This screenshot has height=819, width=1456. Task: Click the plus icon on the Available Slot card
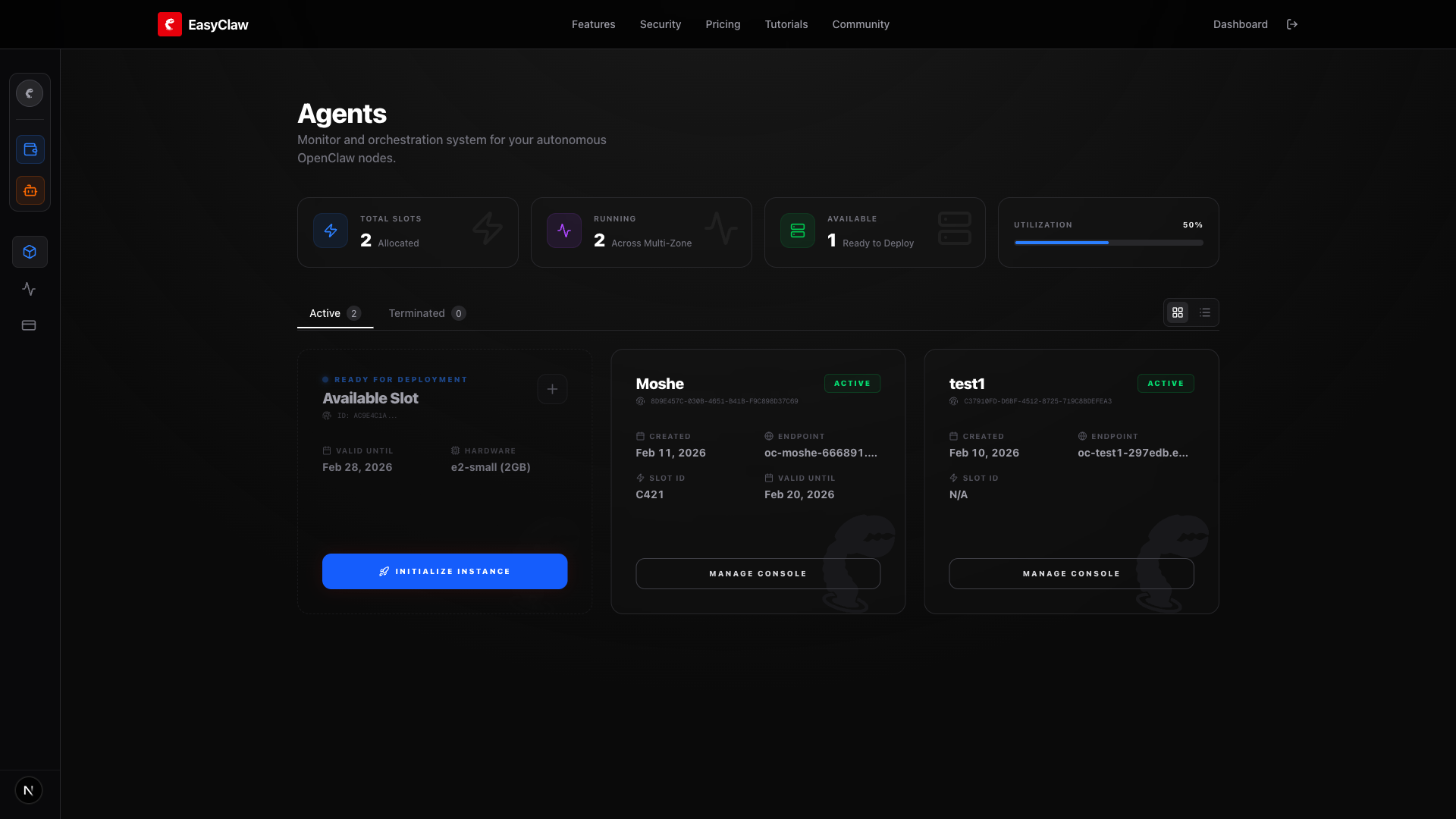(552, 389)
